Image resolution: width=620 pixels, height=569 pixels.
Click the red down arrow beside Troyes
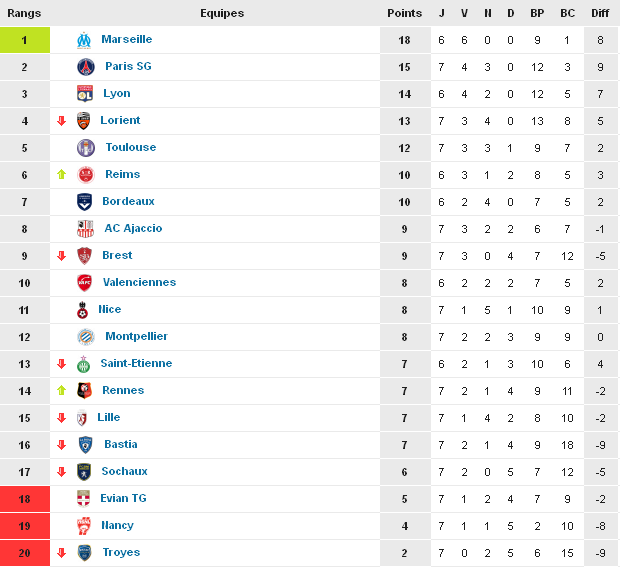pyautogui.click(x=61, y=553)
